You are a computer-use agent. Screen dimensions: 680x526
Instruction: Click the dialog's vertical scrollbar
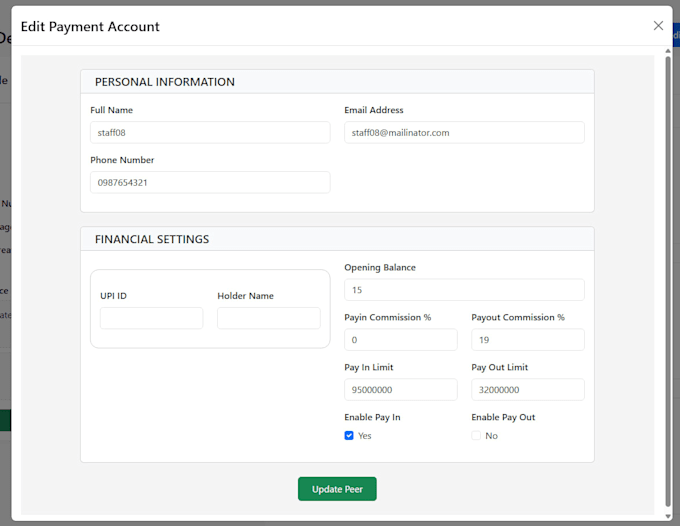[668, 281]
